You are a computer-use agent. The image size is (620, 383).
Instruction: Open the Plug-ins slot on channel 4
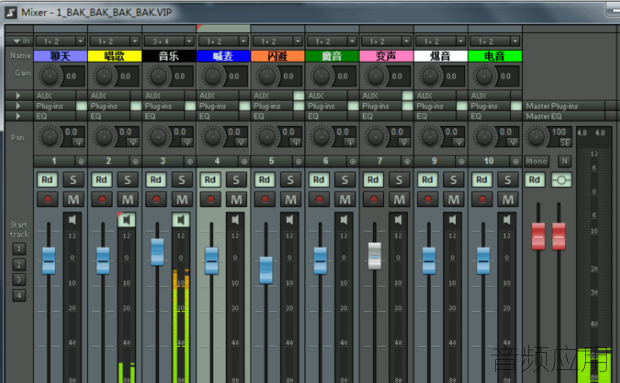pos(219,106)
